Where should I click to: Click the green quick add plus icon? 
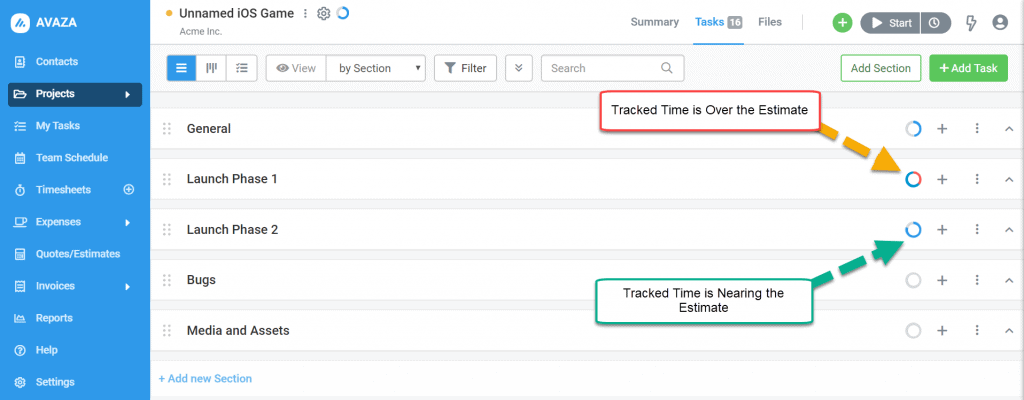[x=842, y=23]
